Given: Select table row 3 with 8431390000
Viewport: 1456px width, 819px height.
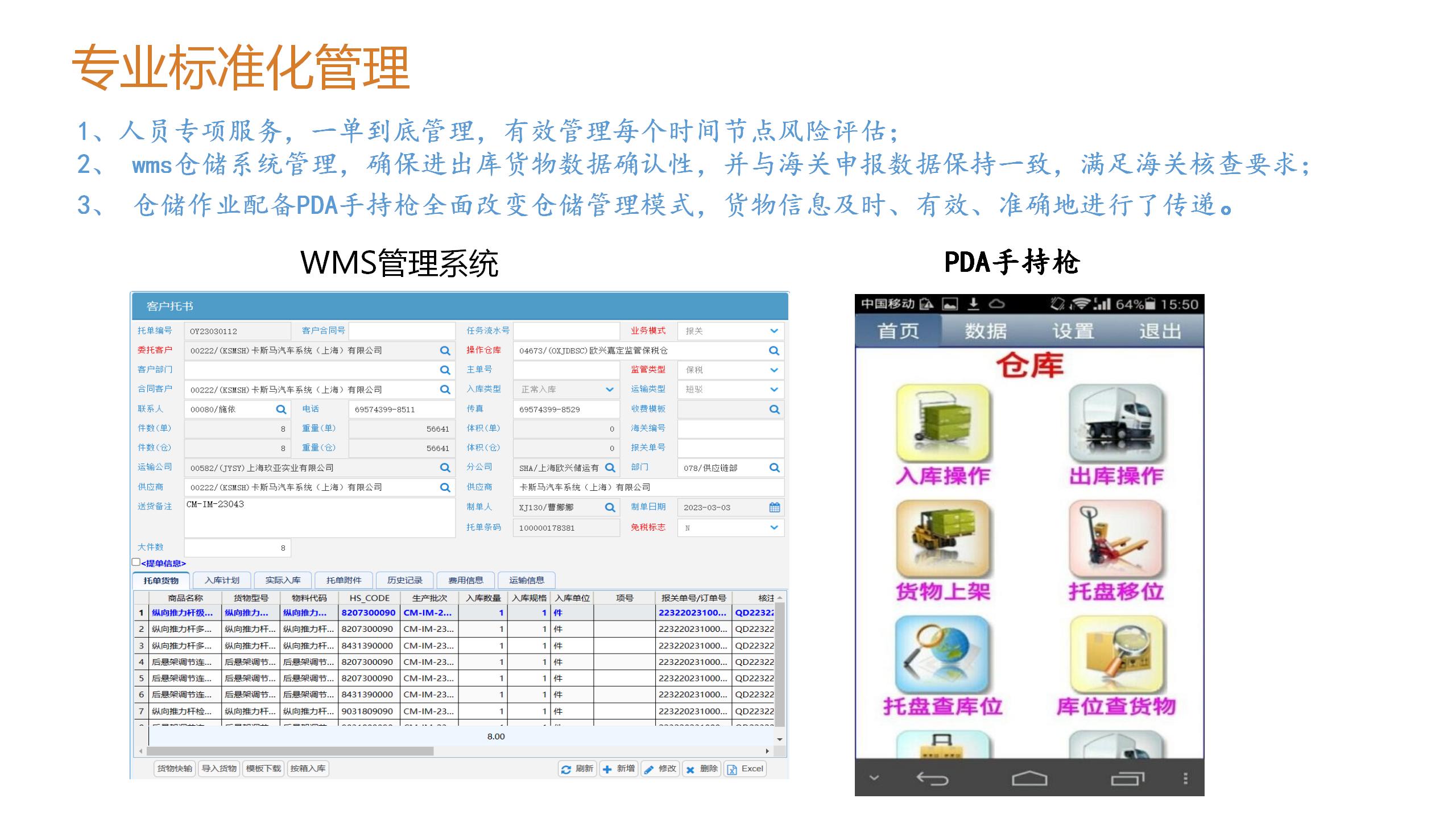Looking at the screenshot, I should point(454,646).
